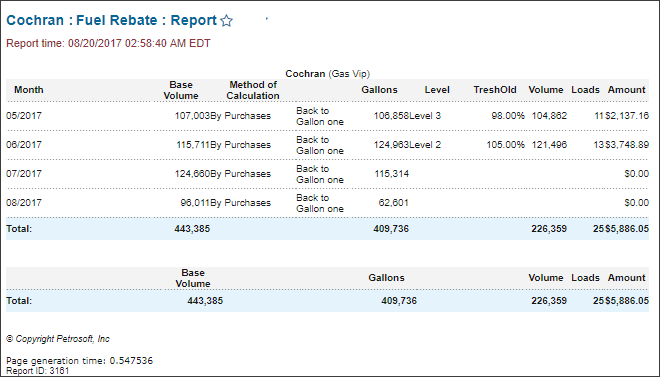The height and width of the screenshot is (377, 660).
Task: Click the $2,137.16 amount value
Action: (x=627, y=116)
